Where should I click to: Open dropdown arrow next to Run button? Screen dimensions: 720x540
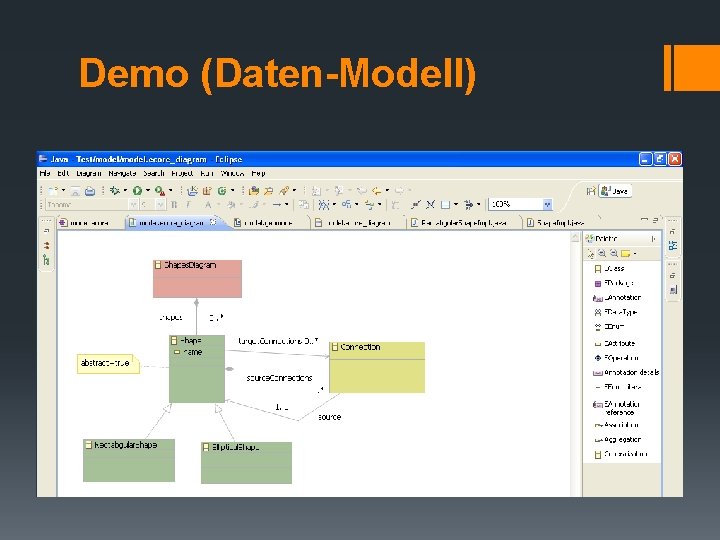click(148, 191)
